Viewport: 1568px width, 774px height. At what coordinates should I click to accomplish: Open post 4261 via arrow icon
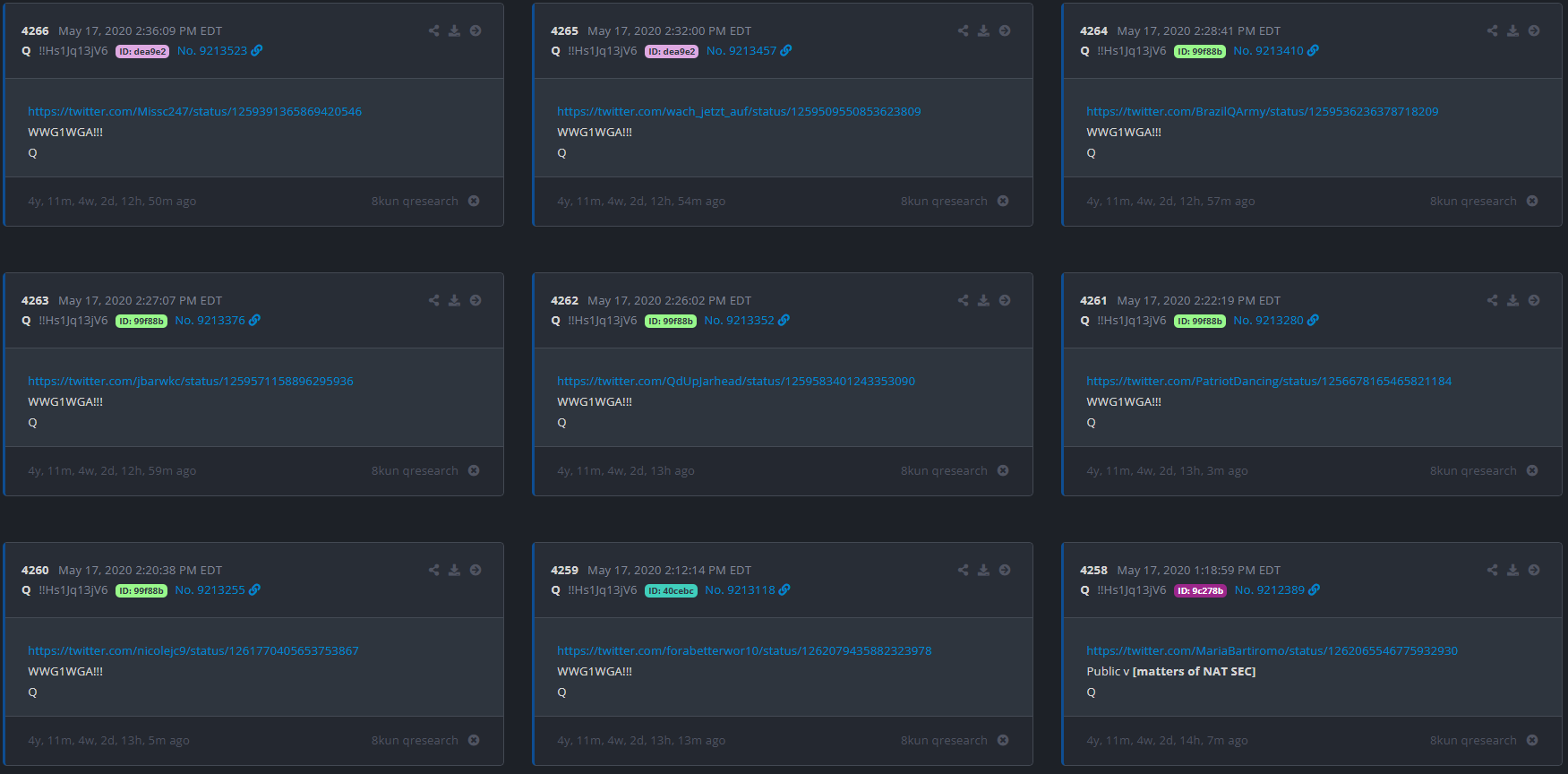[1534, 300]
